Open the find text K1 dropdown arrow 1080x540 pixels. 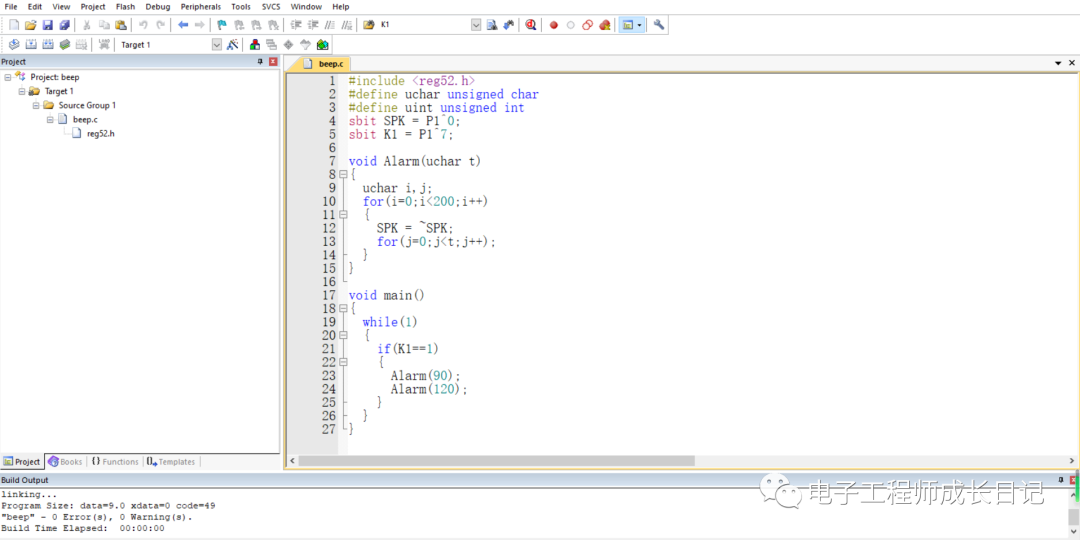(476, 25)
